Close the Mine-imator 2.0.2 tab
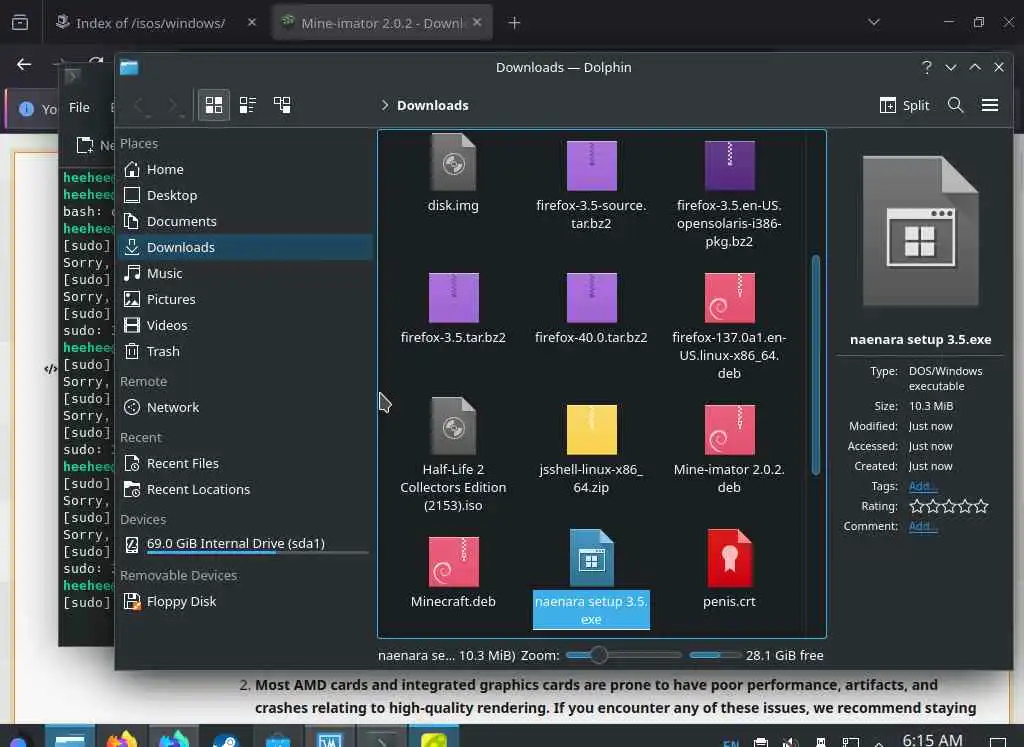 477,22
